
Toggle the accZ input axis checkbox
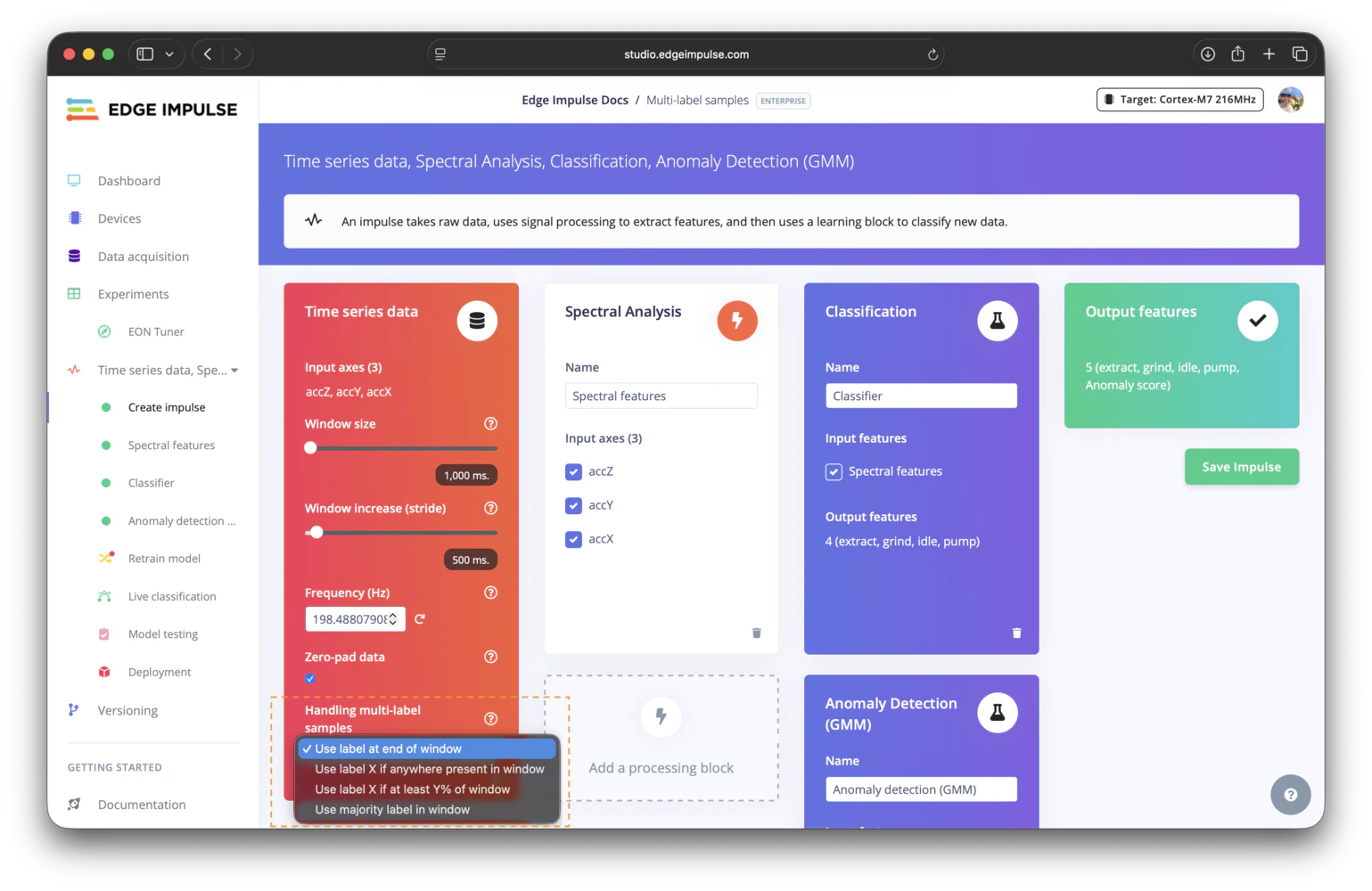[573, 471]
